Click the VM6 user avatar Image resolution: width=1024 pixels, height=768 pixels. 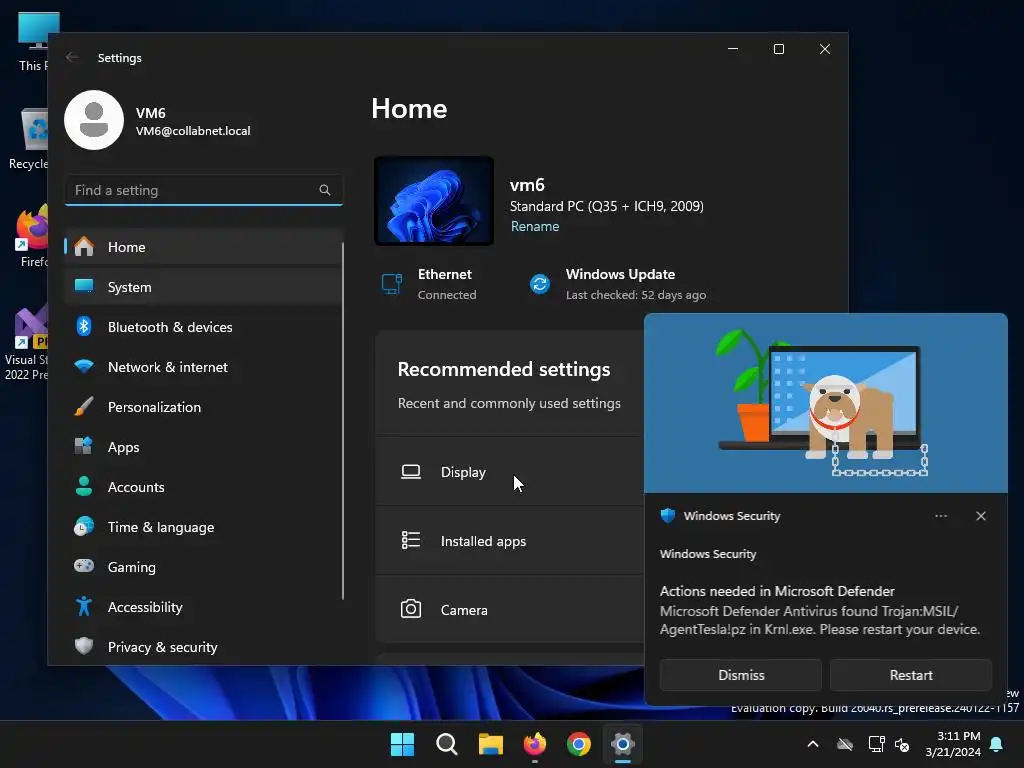[x=94, y=120]
